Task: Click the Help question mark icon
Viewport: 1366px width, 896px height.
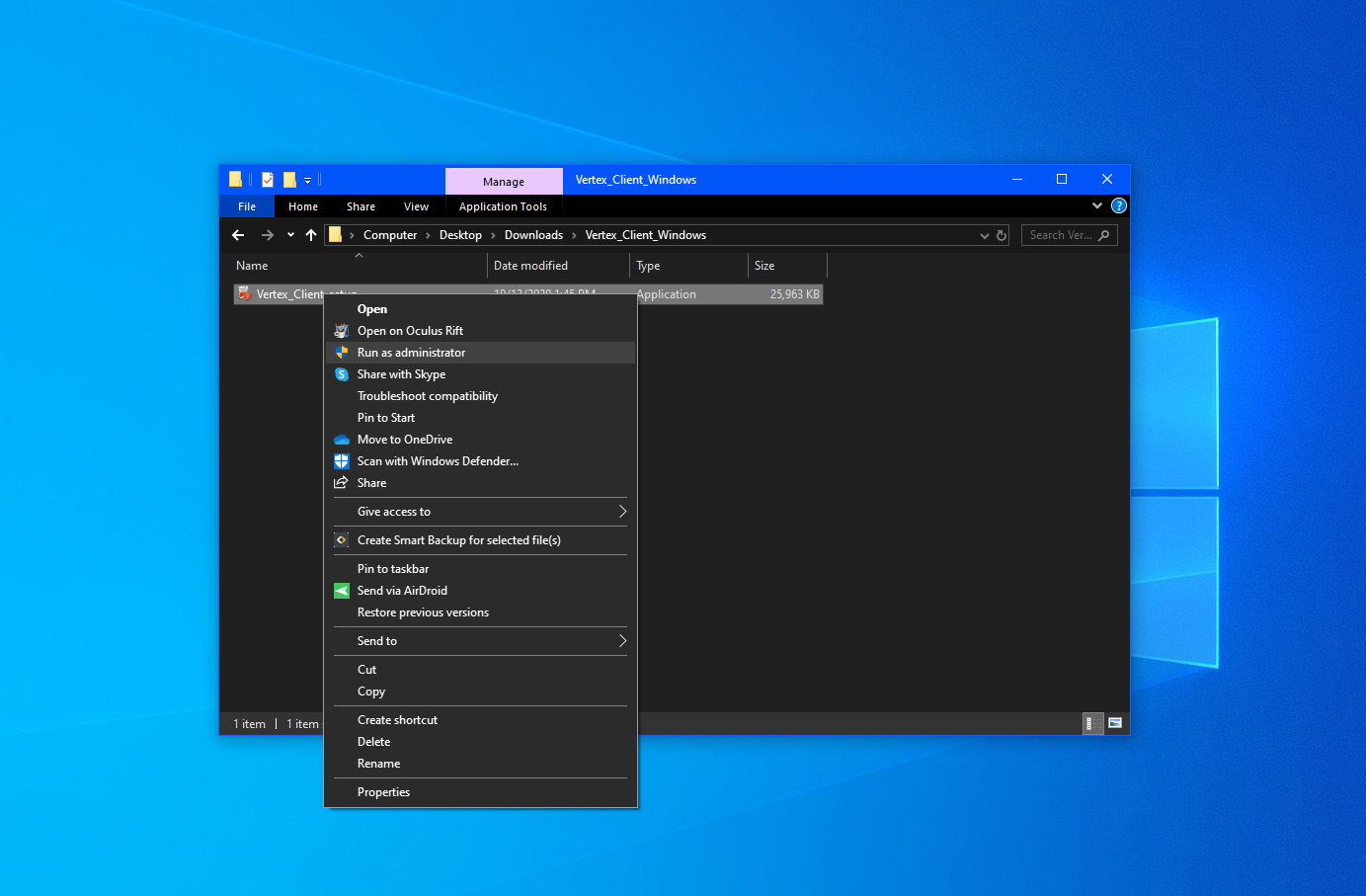Action: click(1118, 206)
